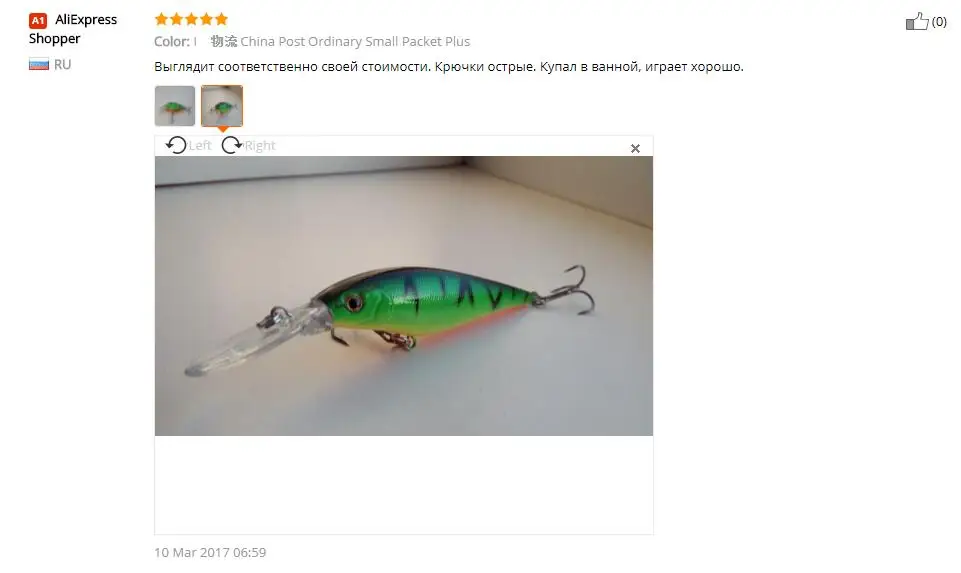Click the (0) likes count
Screen dimensions: 961x573
(x=939, y=21)
